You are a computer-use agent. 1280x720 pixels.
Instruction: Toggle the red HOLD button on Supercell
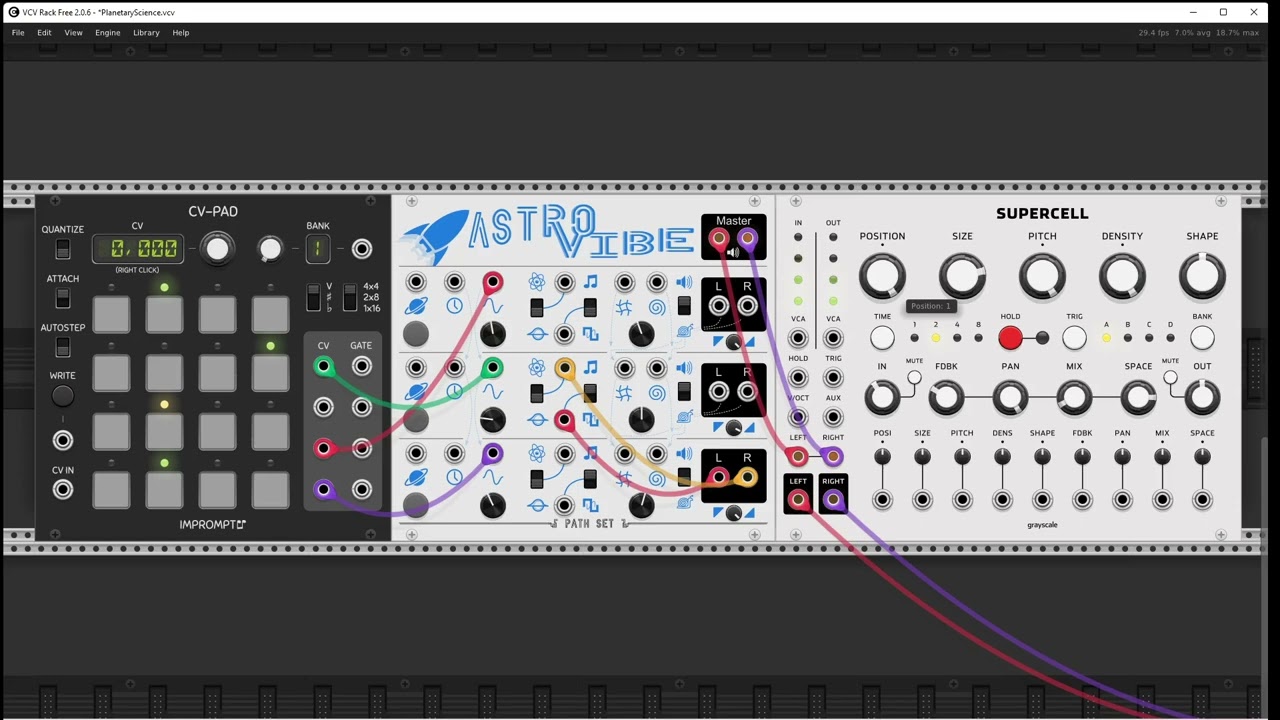[x=1010, y=338]
